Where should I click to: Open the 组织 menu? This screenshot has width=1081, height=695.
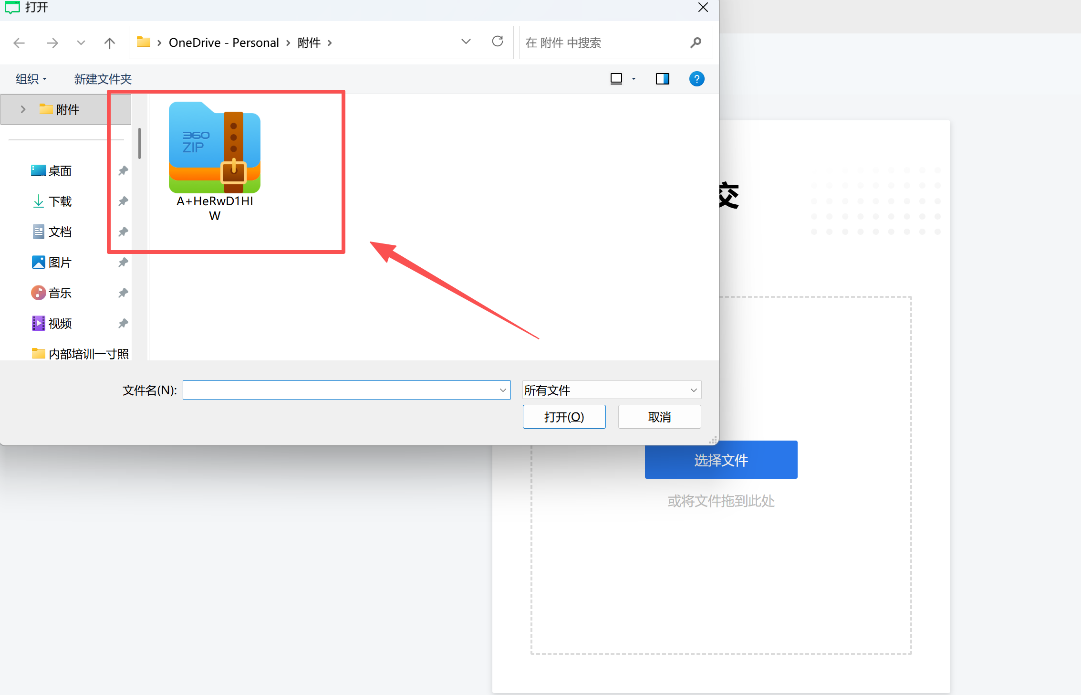(x=31, y=79)
